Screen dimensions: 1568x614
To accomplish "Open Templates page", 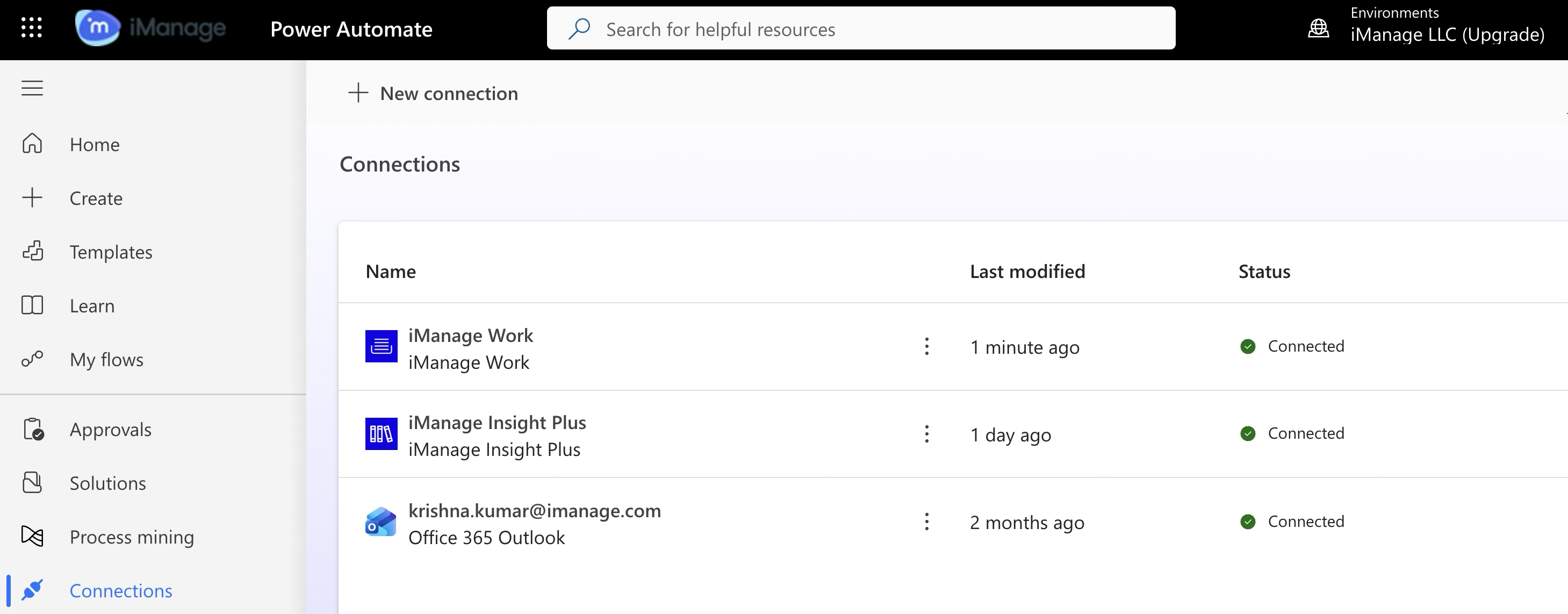I will click(x=111, y=252).
